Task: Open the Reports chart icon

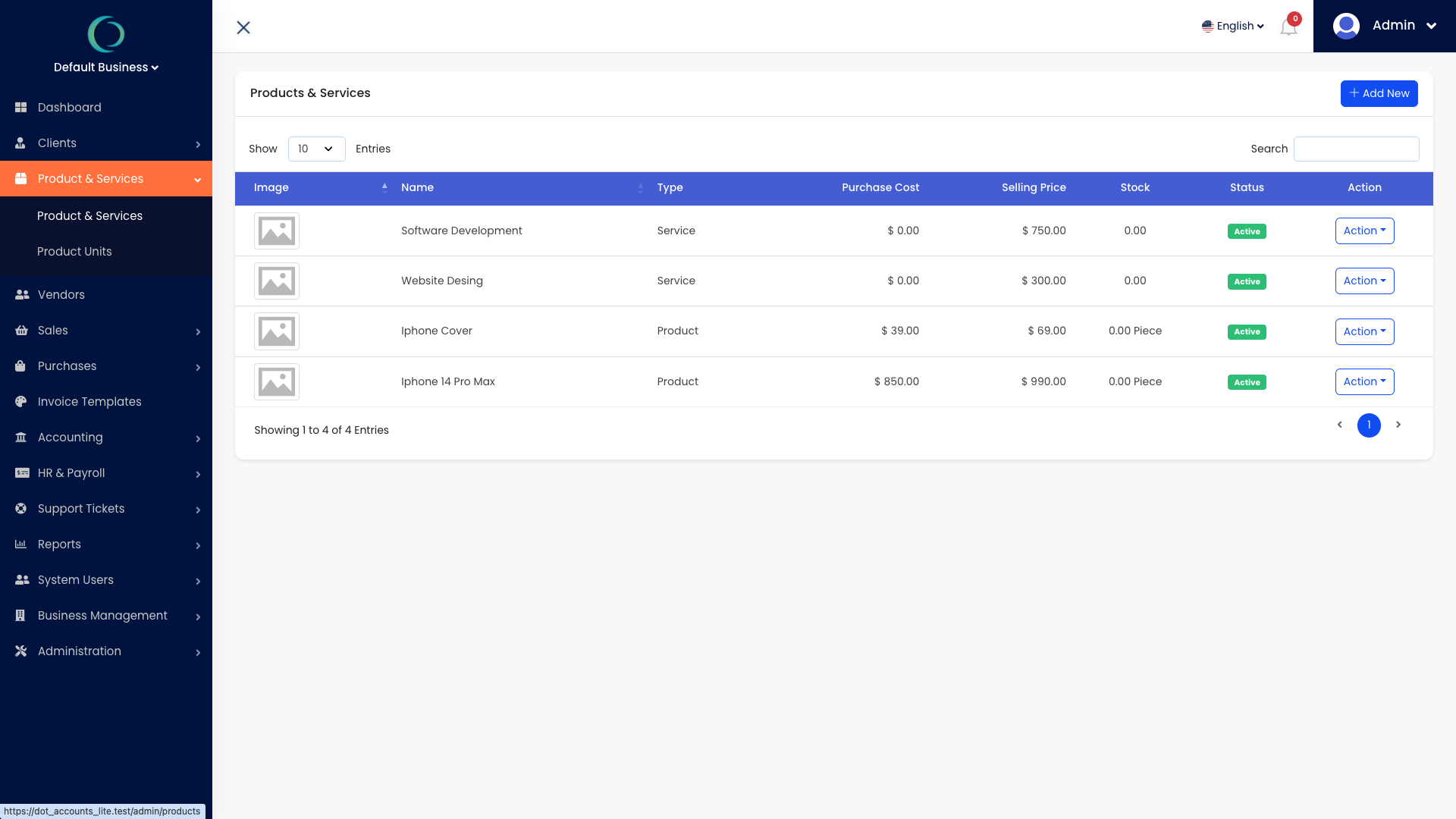Action: 21,544
